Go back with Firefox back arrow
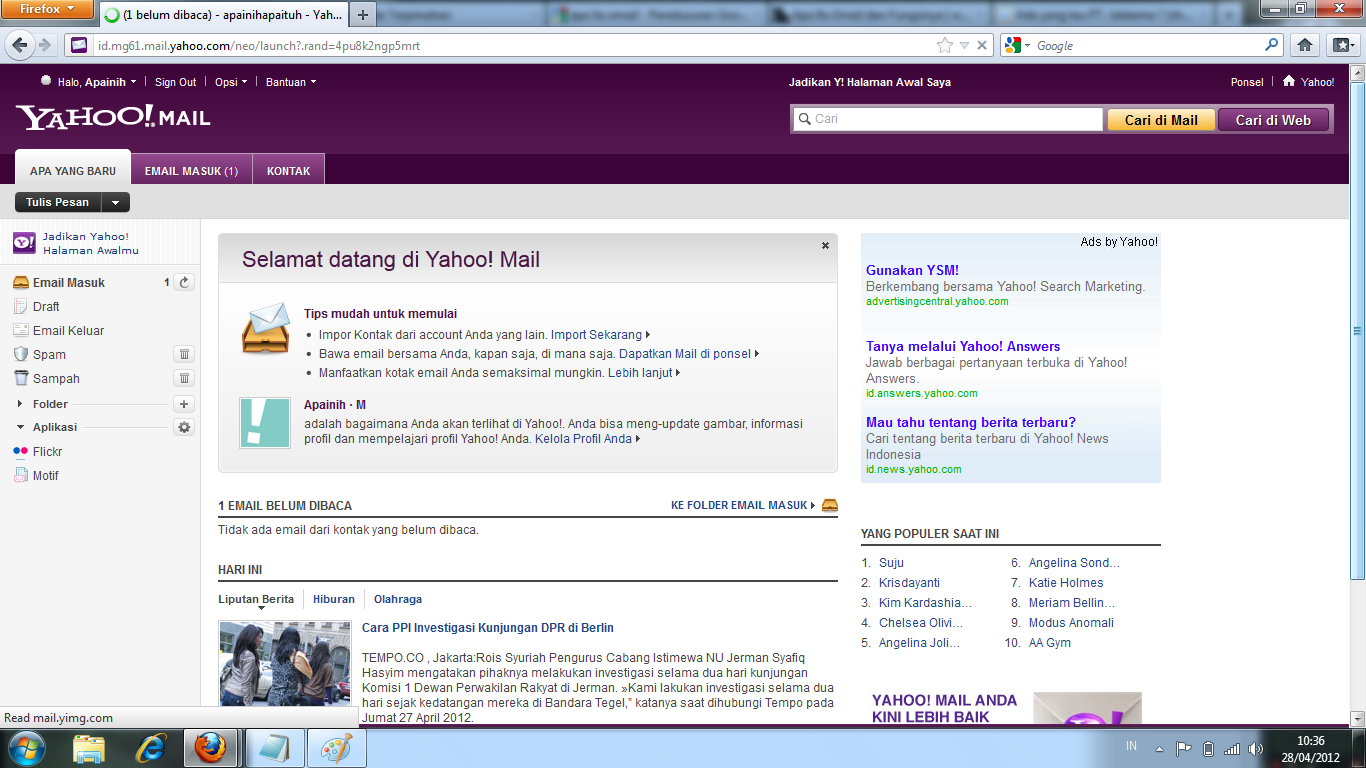 coord(20,45)
